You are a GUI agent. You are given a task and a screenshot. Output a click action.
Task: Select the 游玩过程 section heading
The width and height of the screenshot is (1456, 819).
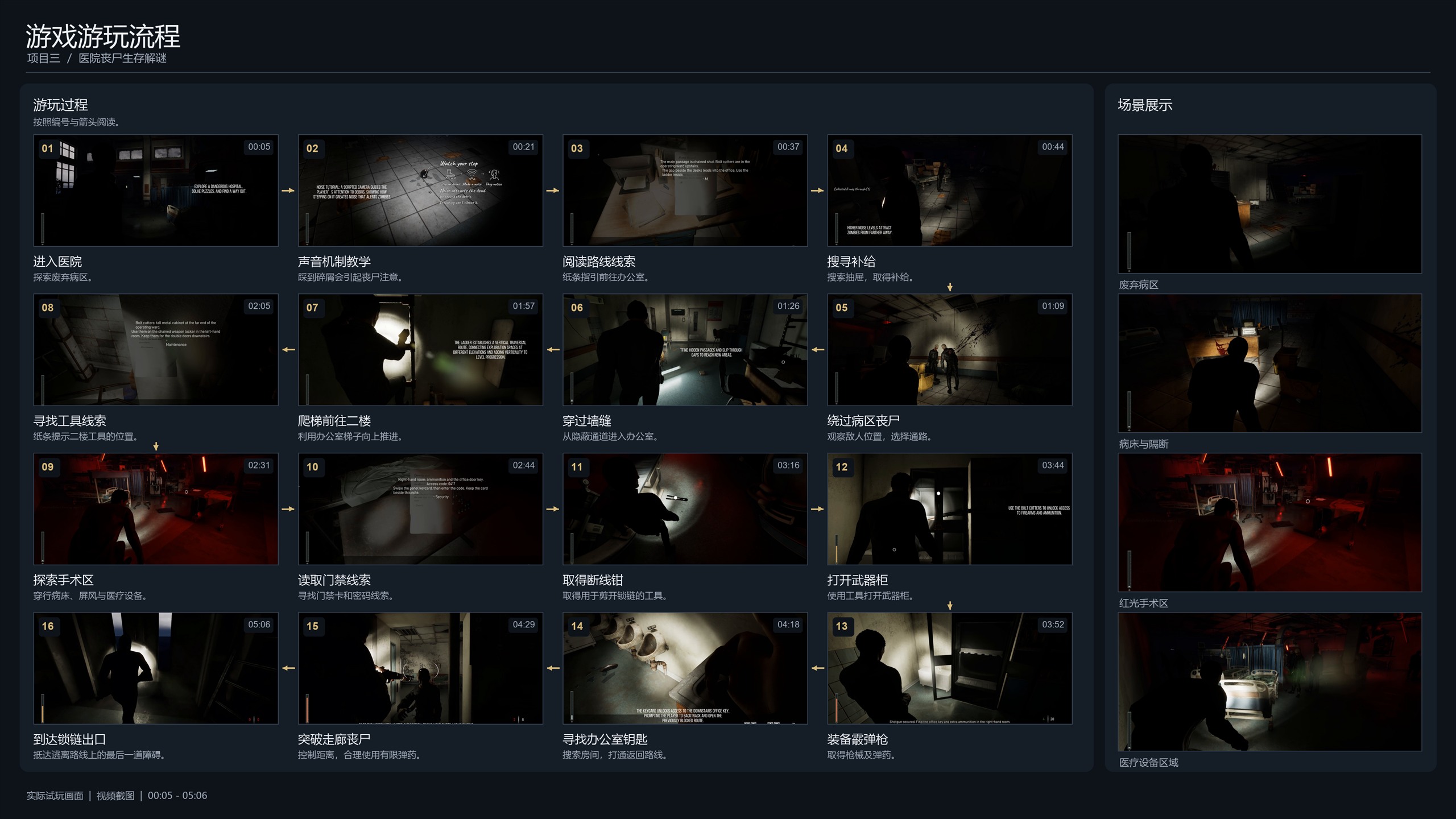60,105
